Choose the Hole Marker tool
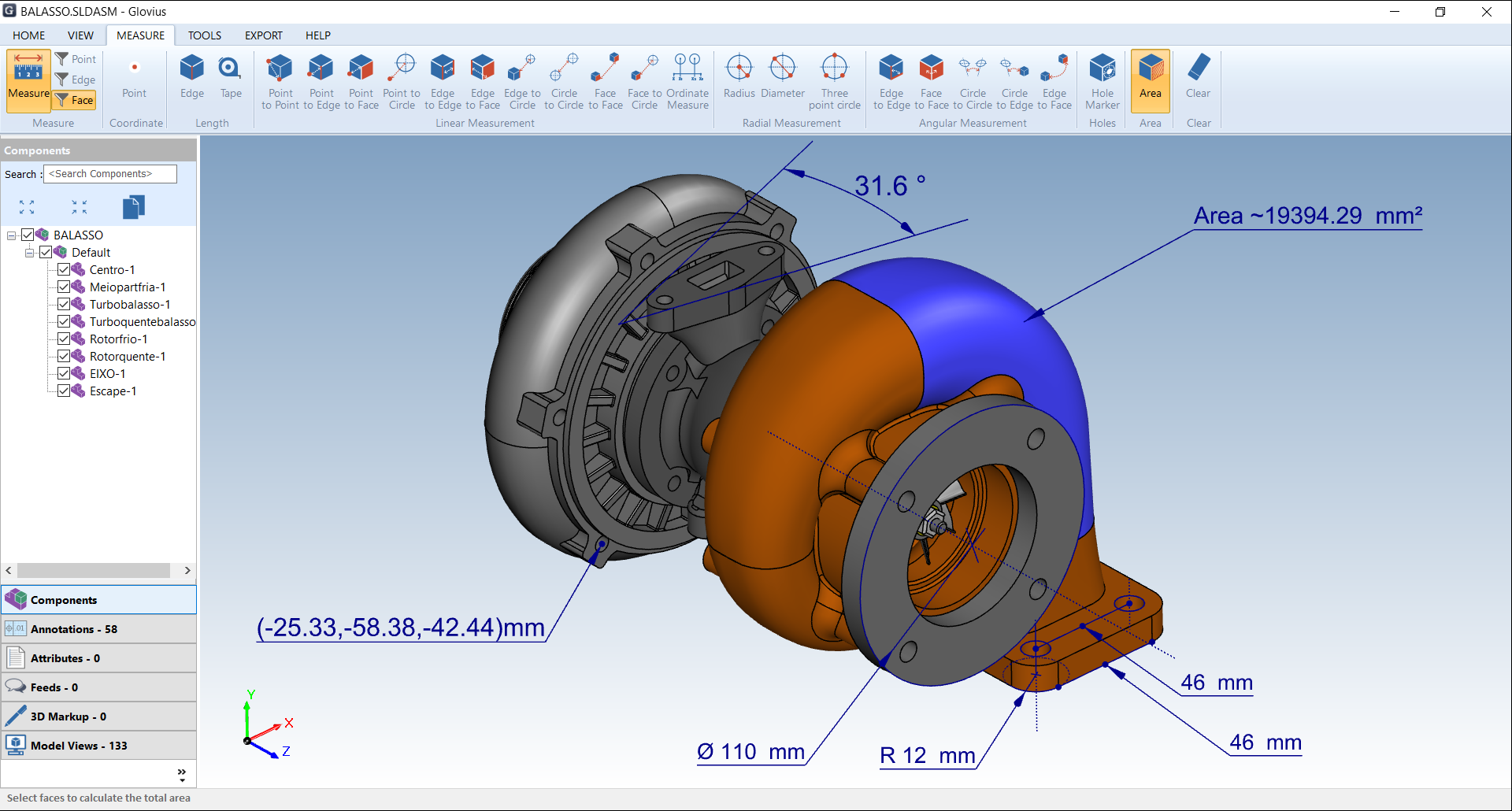 click(x=1102, y=82)
